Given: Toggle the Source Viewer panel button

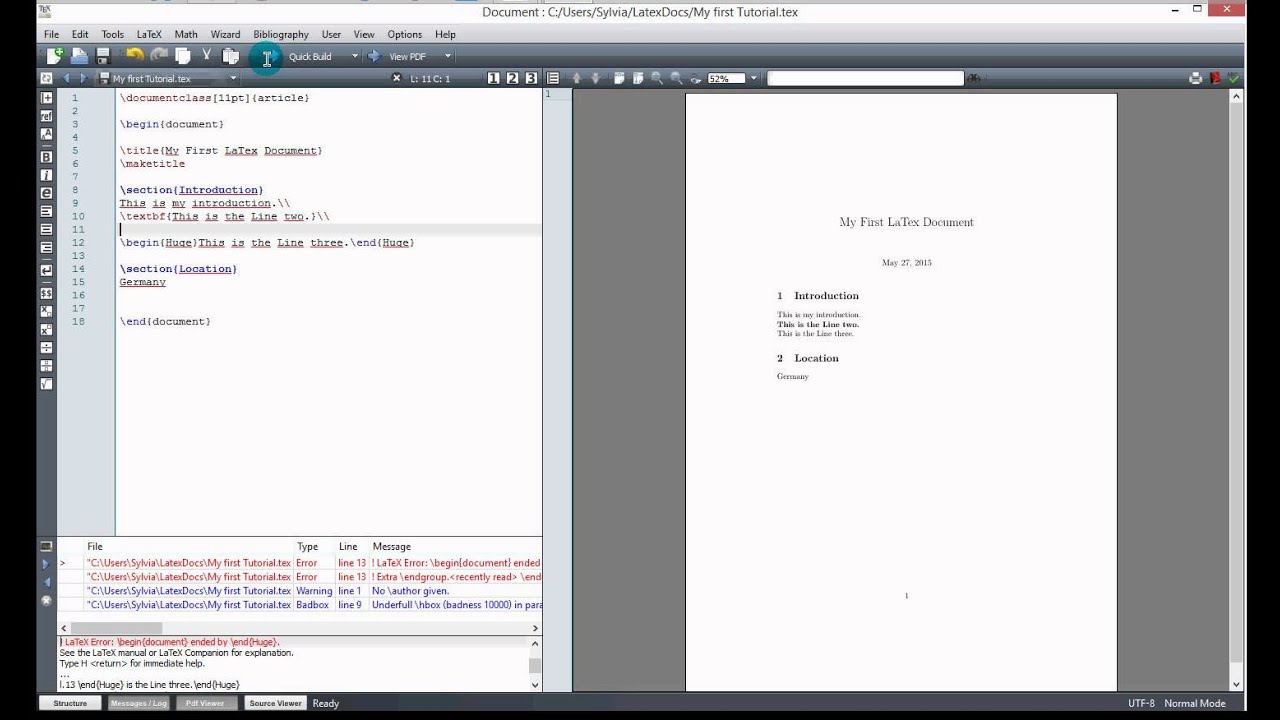Looking at the screenshot, I should 275,703.
